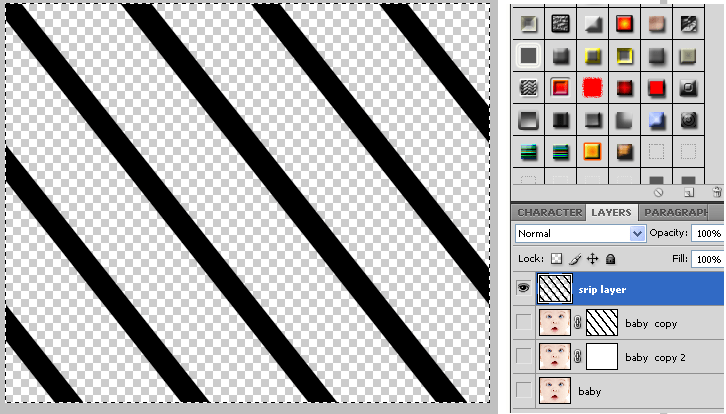The width and height of the screenshot is (726, 414).
Task: Select the striped layer mask on baby copy
Action: pyautogui.click(x=602, y=323)
